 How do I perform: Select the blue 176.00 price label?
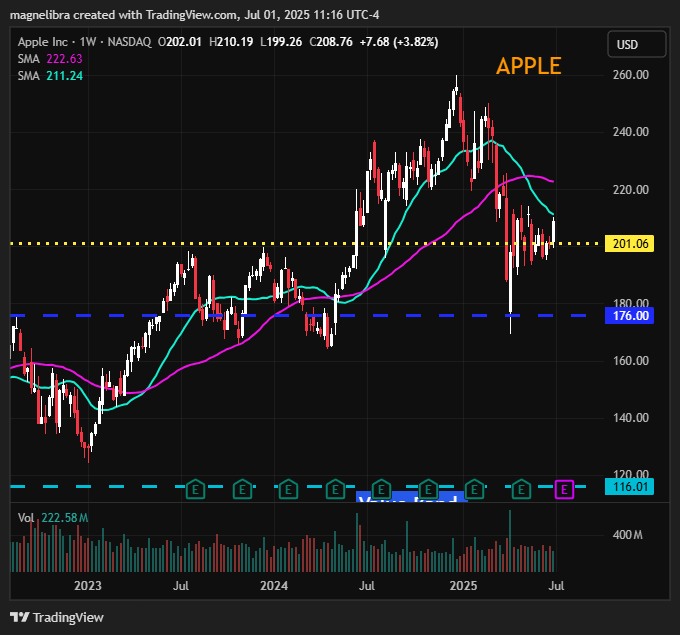point(630,315)
